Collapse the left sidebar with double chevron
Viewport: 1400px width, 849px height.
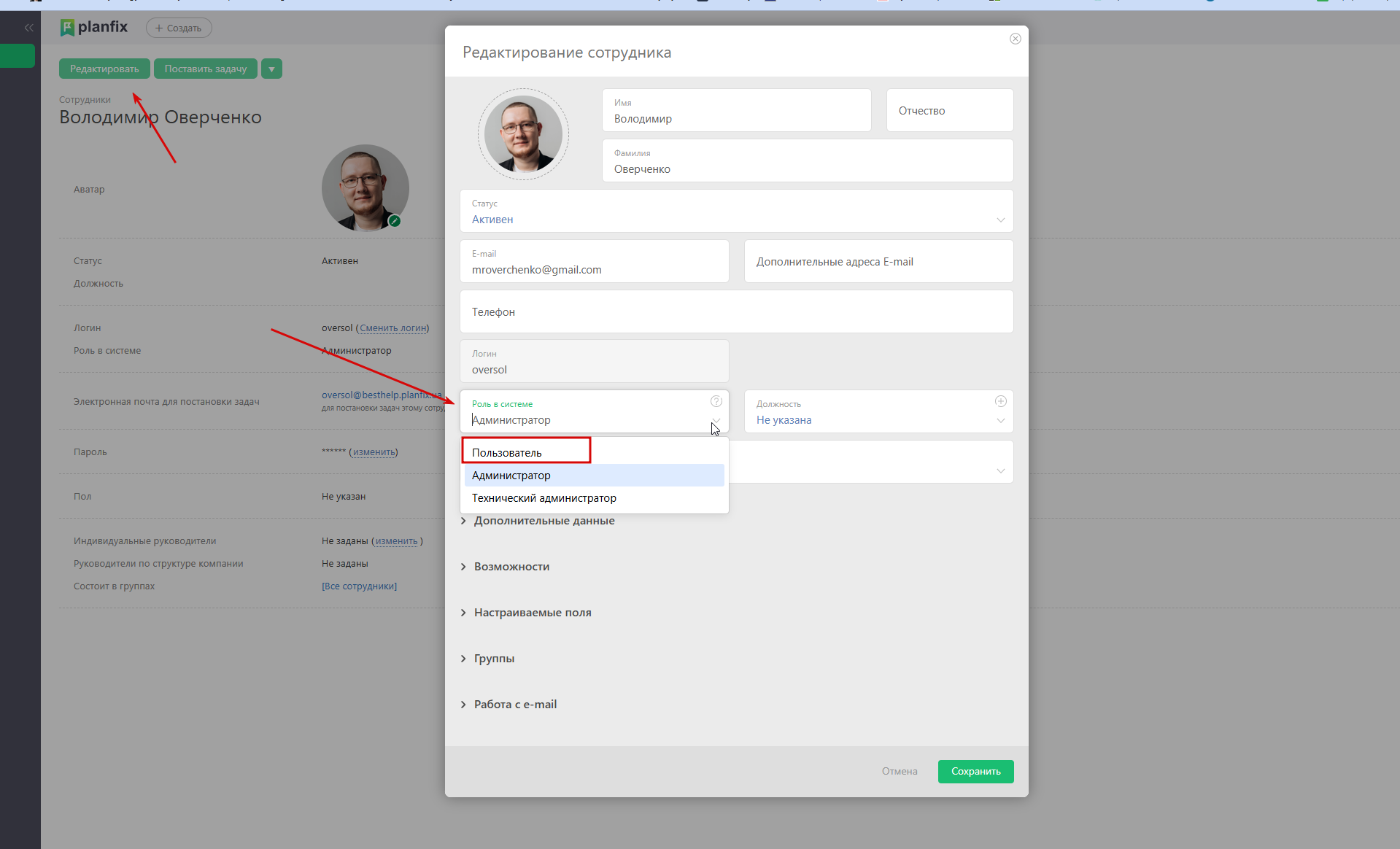tap(29, 28)
